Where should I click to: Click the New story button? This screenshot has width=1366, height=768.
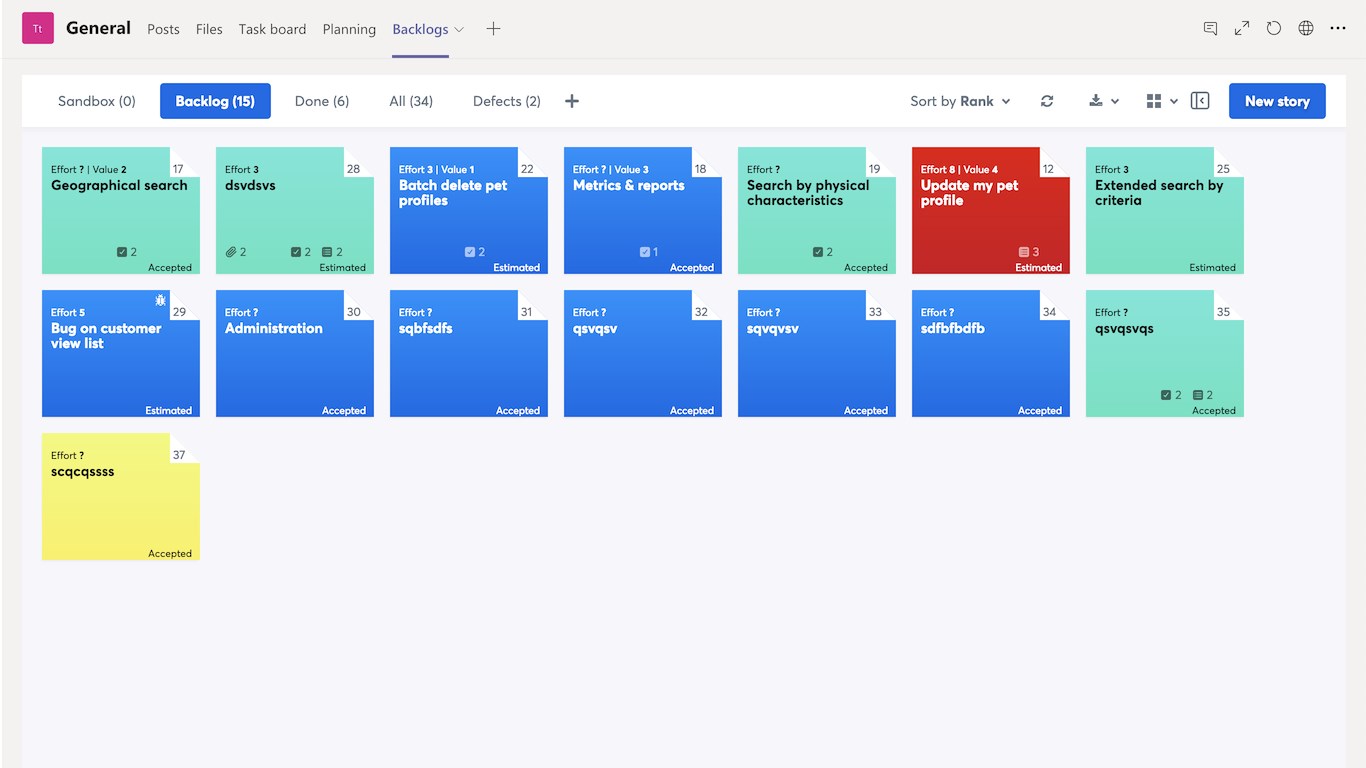(1277, 101)
